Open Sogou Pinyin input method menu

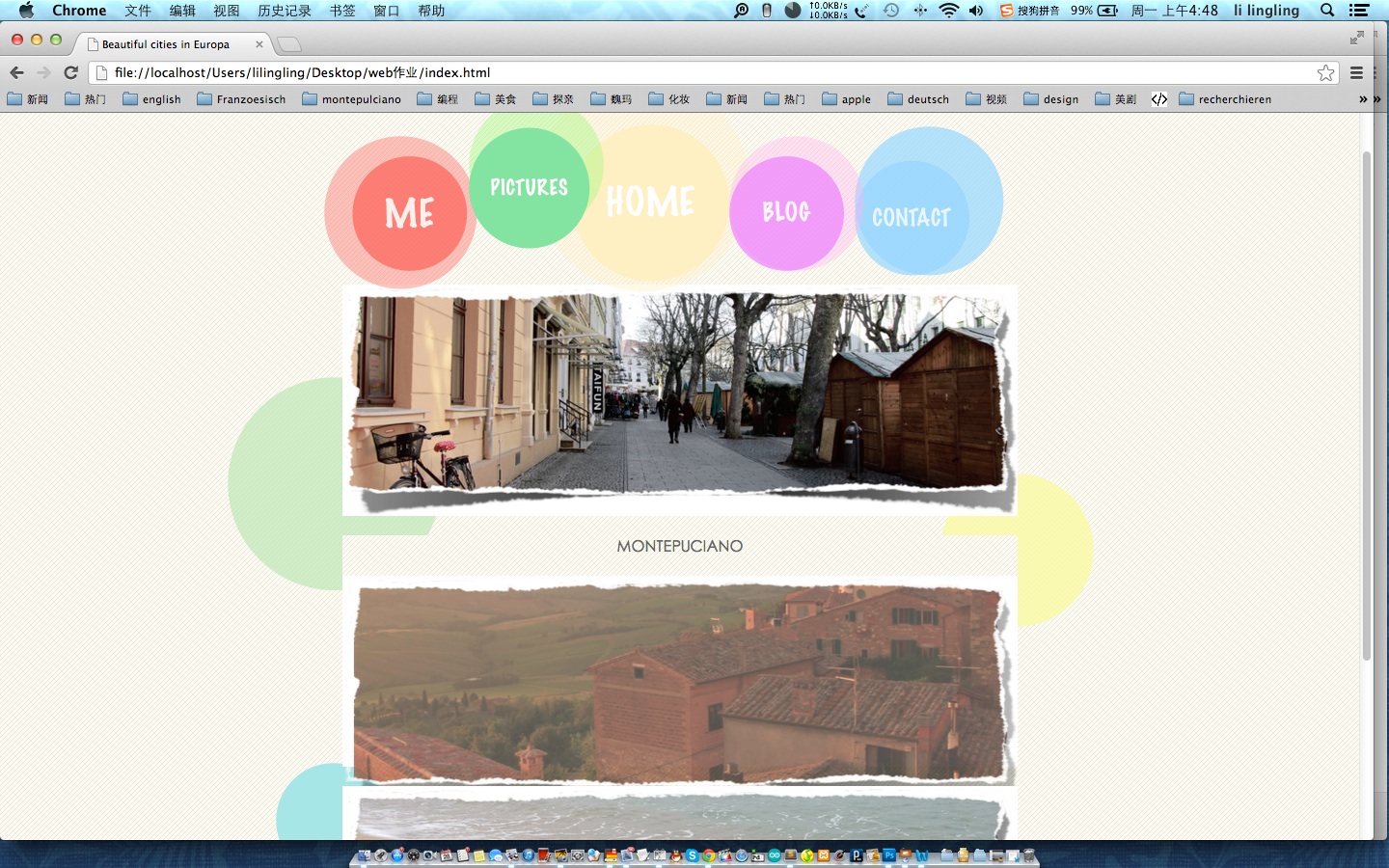coord(1029,11)
